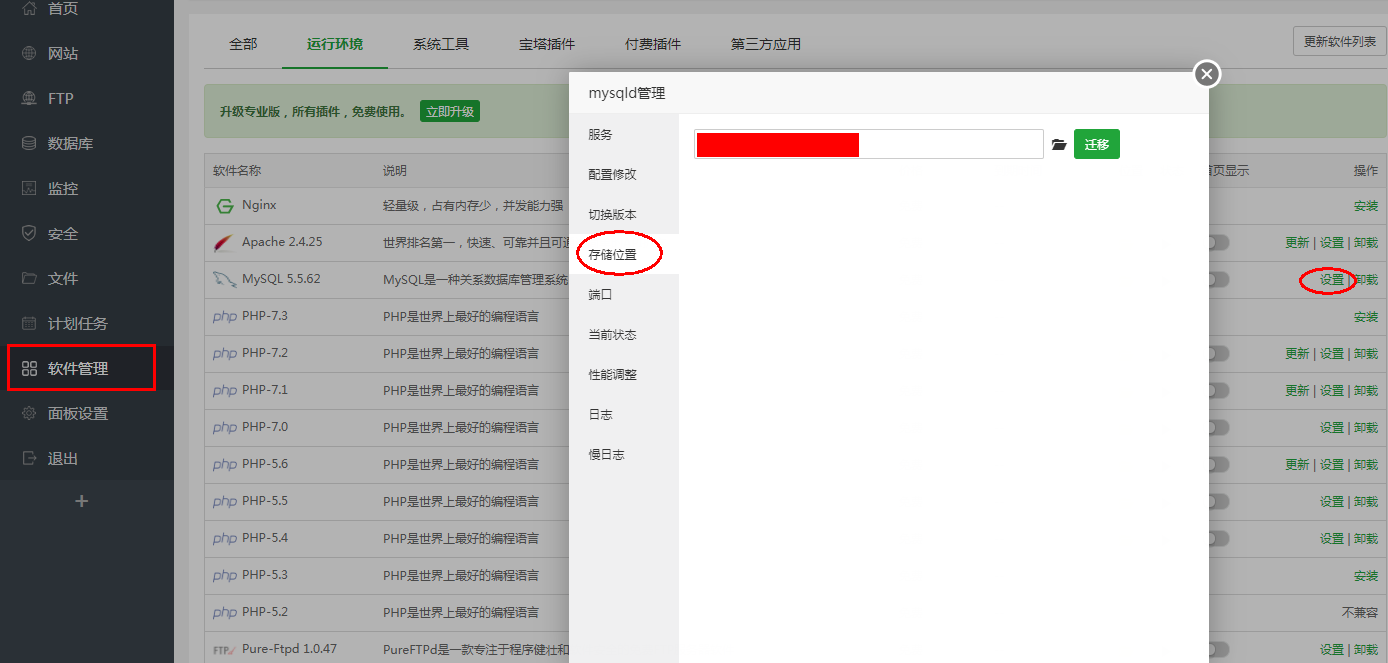Switch to the 运行环境 tab

pos(335,44)
